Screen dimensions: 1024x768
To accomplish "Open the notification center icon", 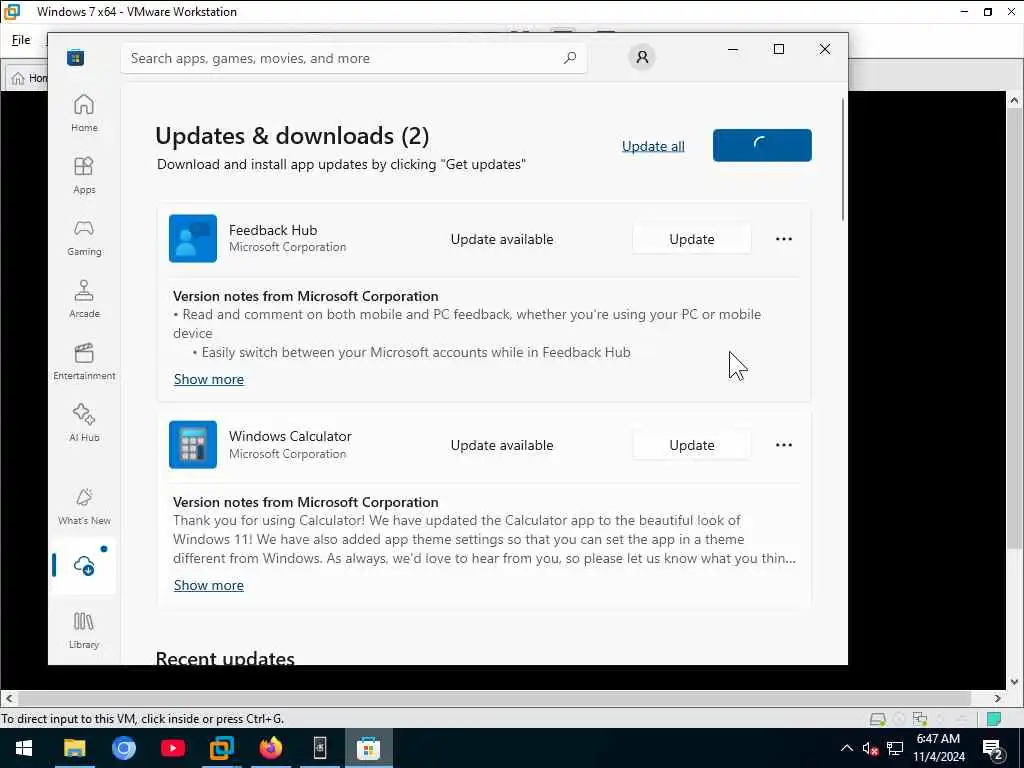I will 993,748.
